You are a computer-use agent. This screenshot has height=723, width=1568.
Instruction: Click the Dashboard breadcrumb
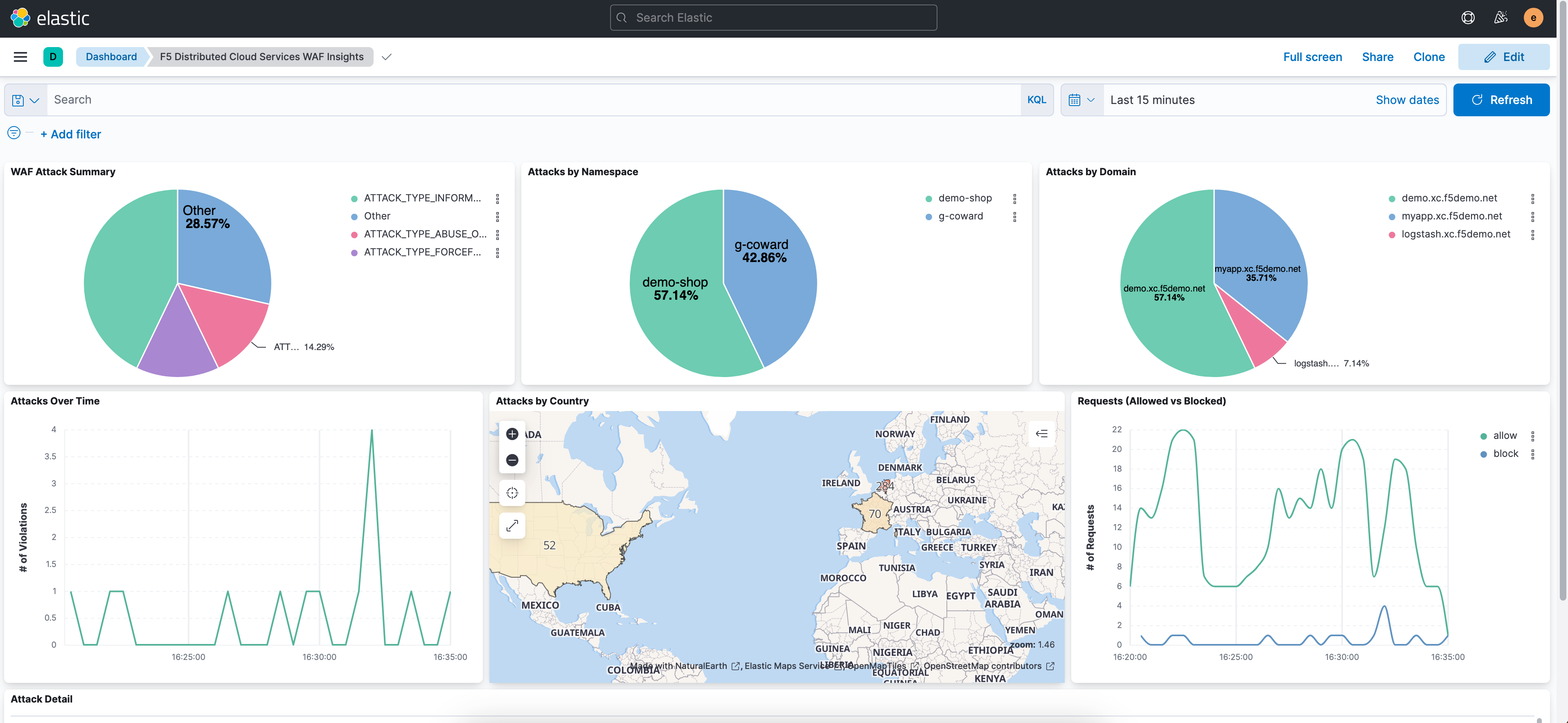point(111,56)
